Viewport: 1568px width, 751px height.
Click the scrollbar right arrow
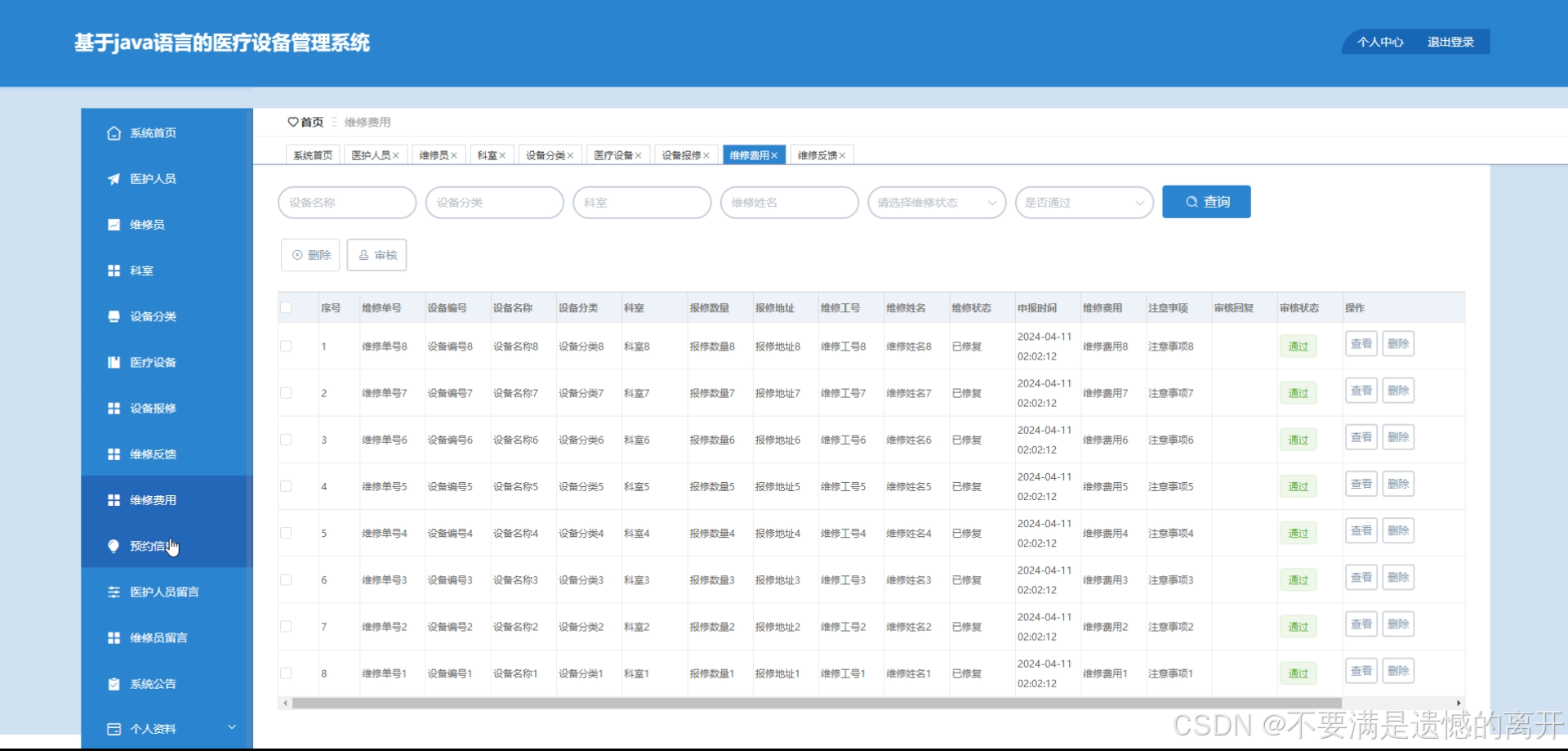click(1459, 703)
